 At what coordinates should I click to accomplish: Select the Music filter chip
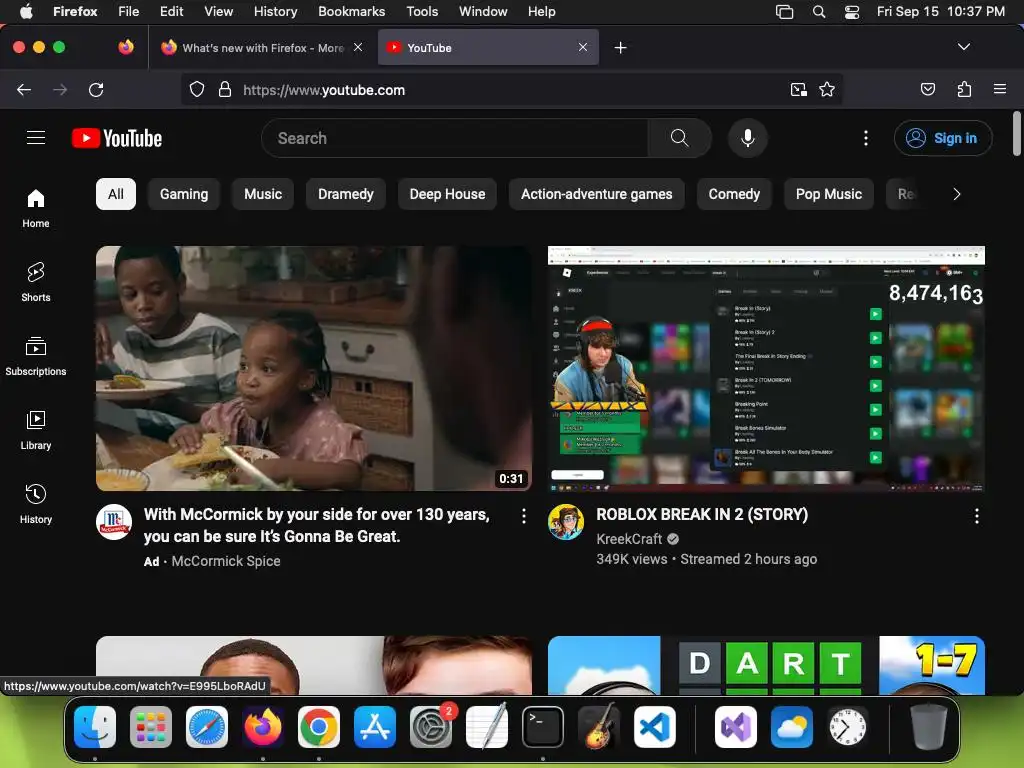coord(263,194)
